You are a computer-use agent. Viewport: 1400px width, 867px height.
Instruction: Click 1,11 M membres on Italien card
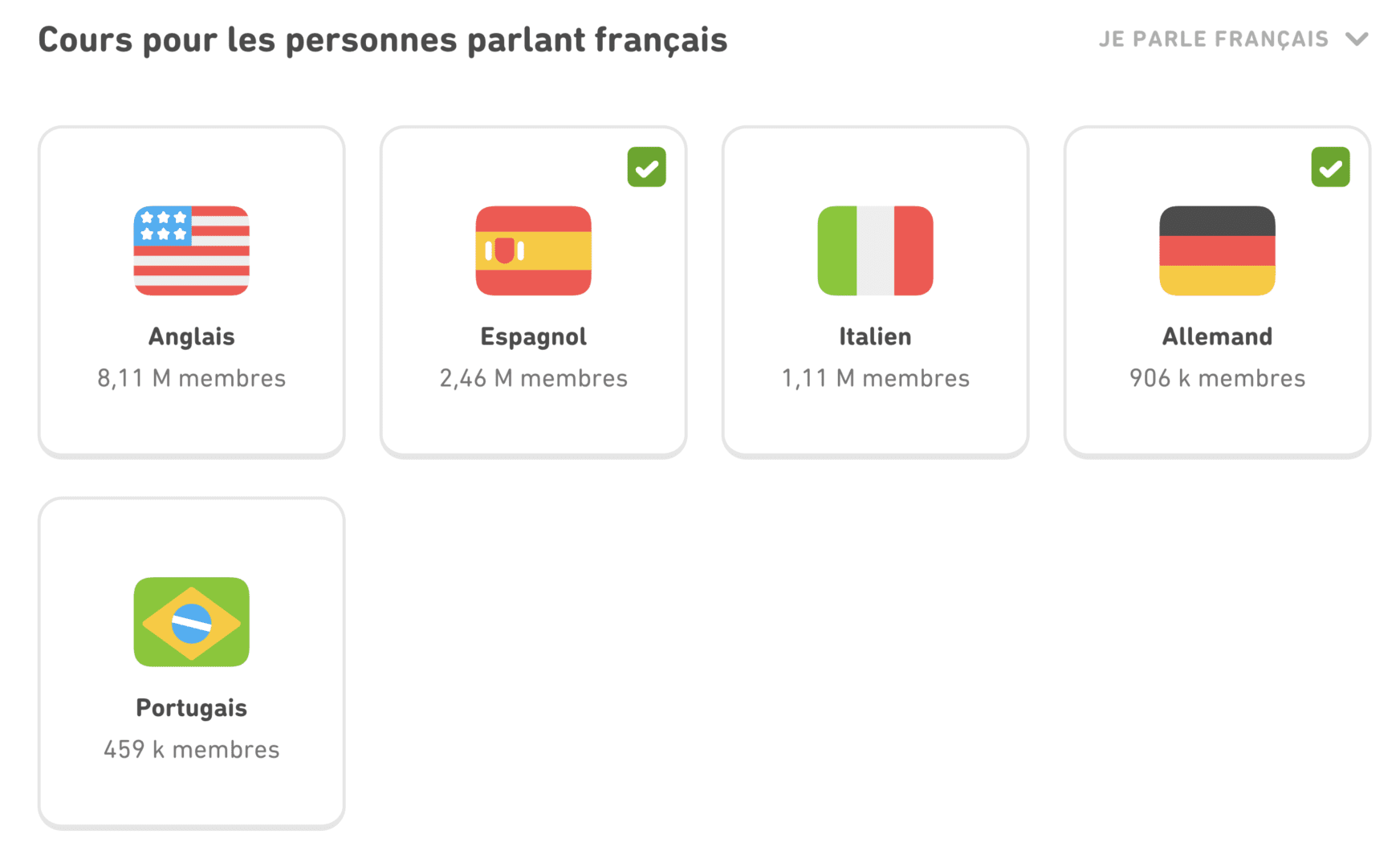(x=875, y=378)
